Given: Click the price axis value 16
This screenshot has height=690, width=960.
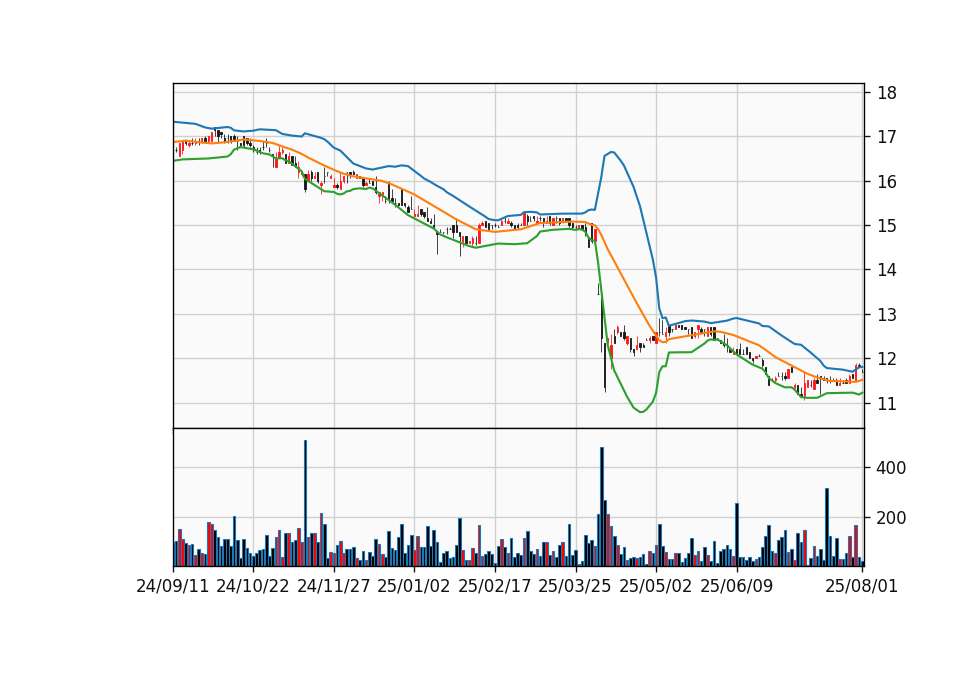Looking at the screenshot, I should pyautogui.click(x=887, y=182).
